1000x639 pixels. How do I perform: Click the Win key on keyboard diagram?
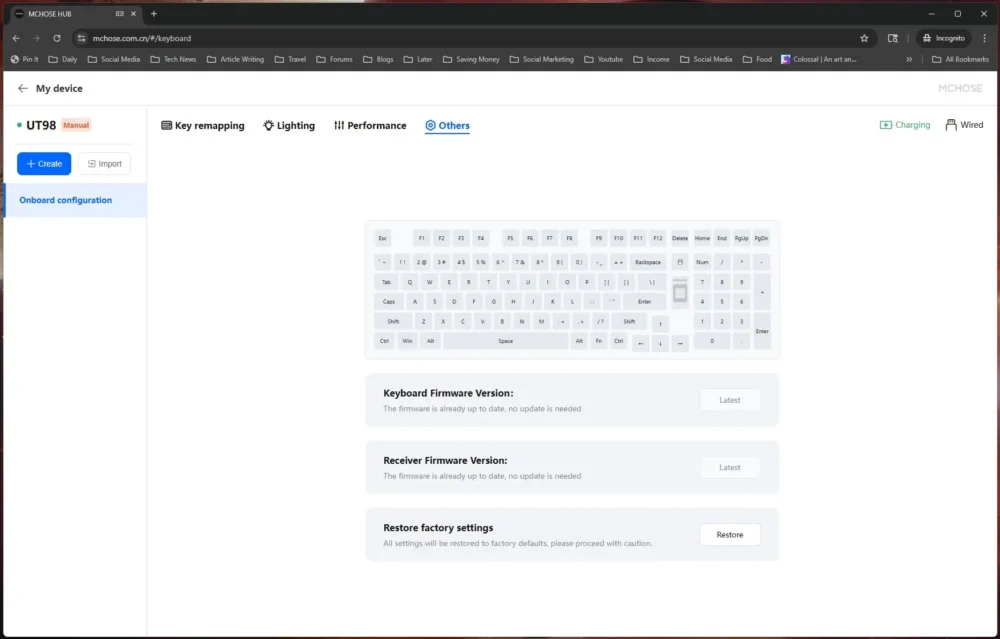click(407, 341)
